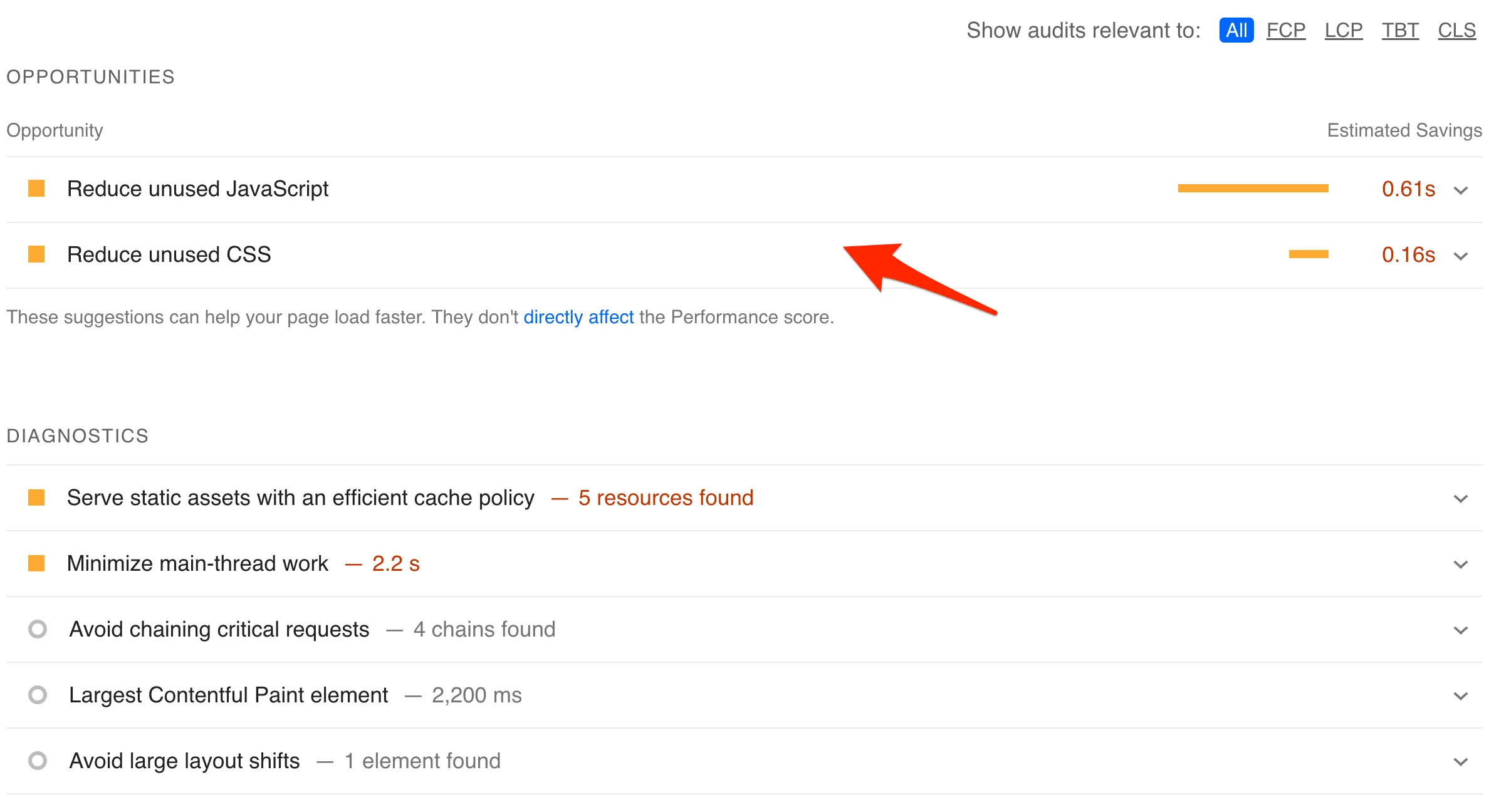Click gray circle icon beside Avoid chaining critical requests
This screenshot has width=1489, height=812.
38,629
